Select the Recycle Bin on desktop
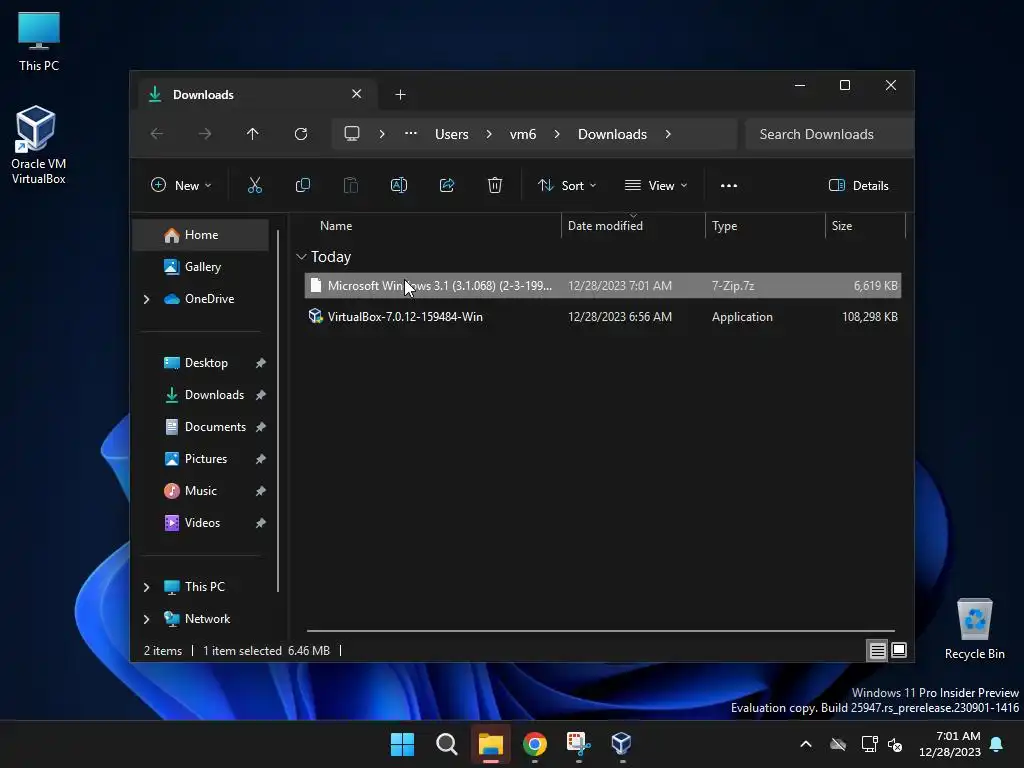This screenshot has height=768, width=1024. coord(974,629)
